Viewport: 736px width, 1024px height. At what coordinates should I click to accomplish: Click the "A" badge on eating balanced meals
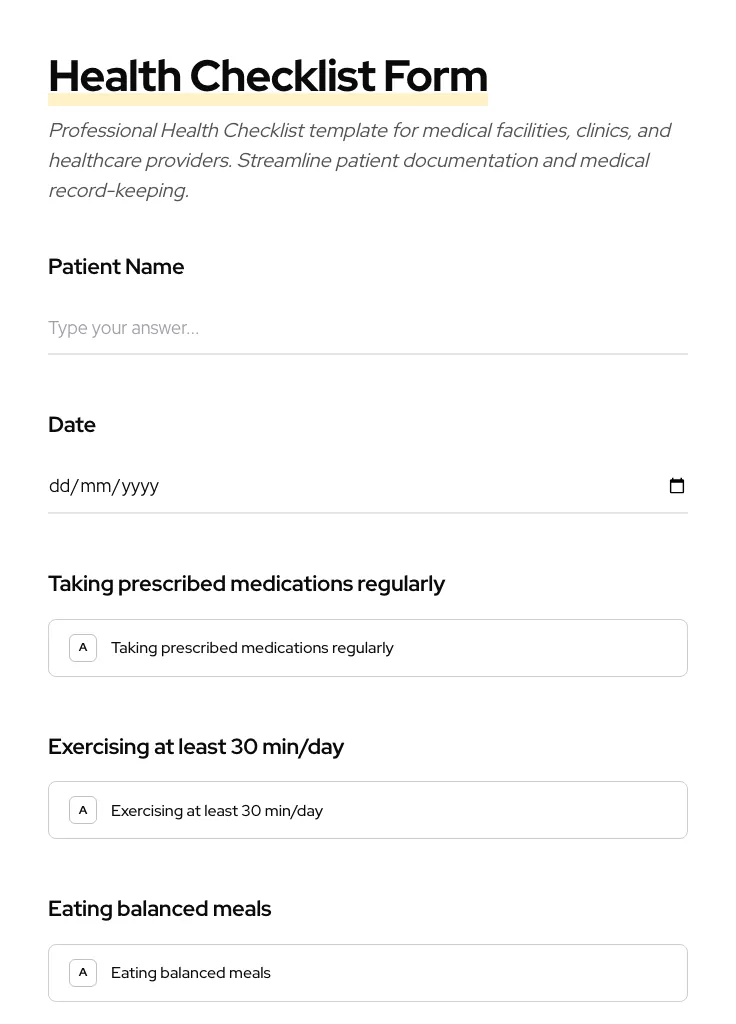coord(83,972)
